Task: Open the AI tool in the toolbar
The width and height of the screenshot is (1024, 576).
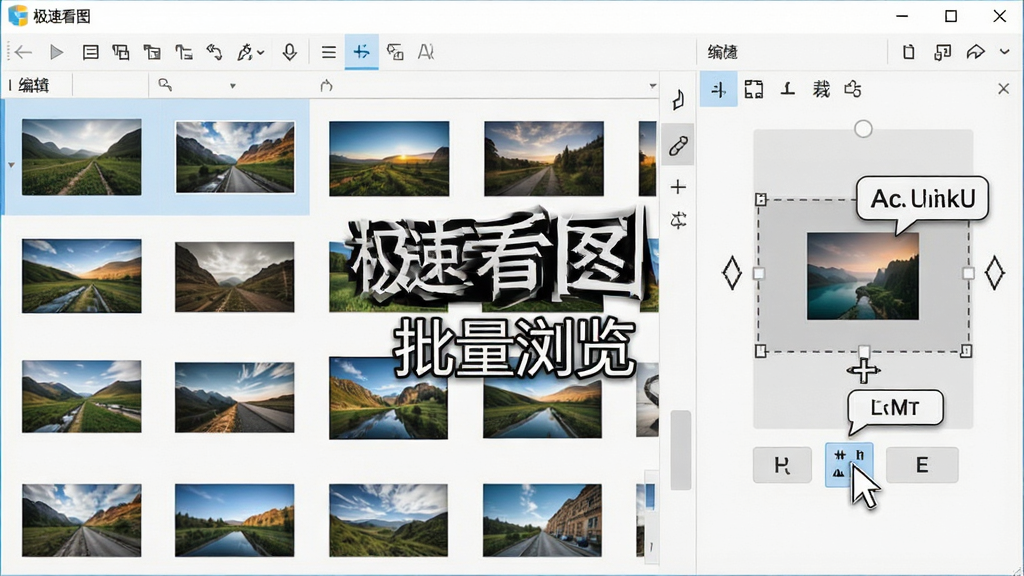Action: pyautogui.click(x=426, y=52)
